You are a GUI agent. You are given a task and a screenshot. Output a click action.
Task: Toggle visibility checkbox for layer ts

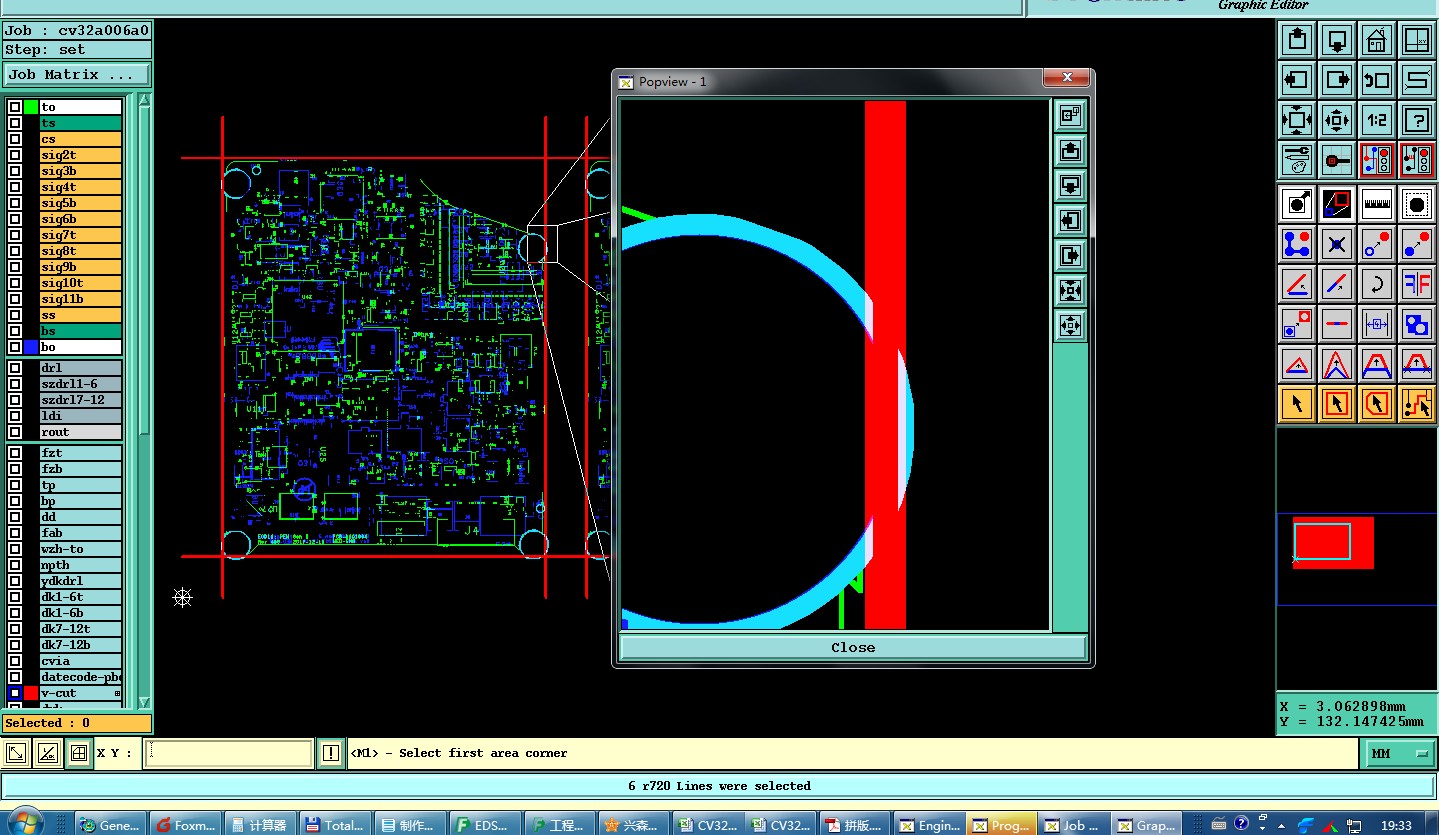pyautogui.click(x=15, y=123)
